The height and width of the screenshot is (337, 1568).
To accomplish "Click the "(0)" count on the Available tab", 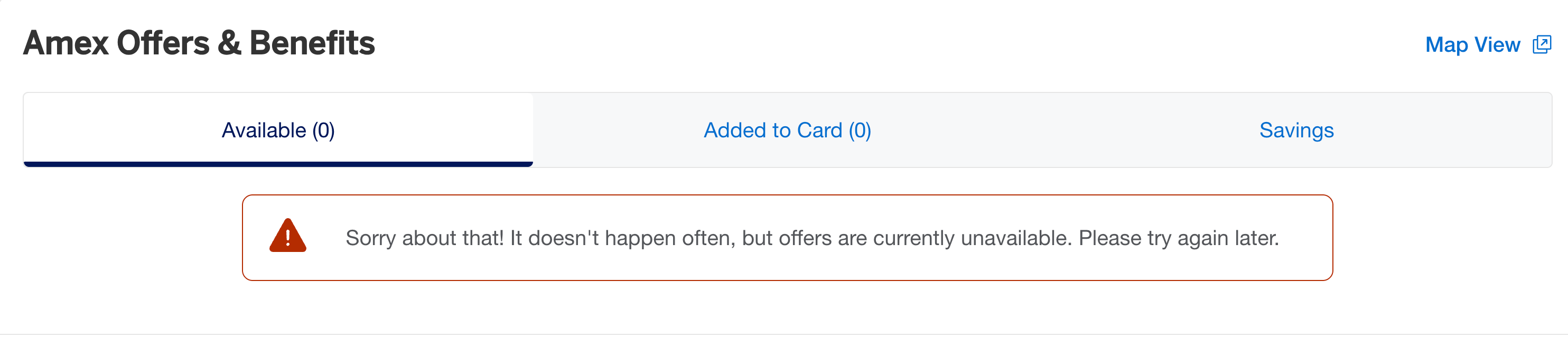I will (323, 130).
